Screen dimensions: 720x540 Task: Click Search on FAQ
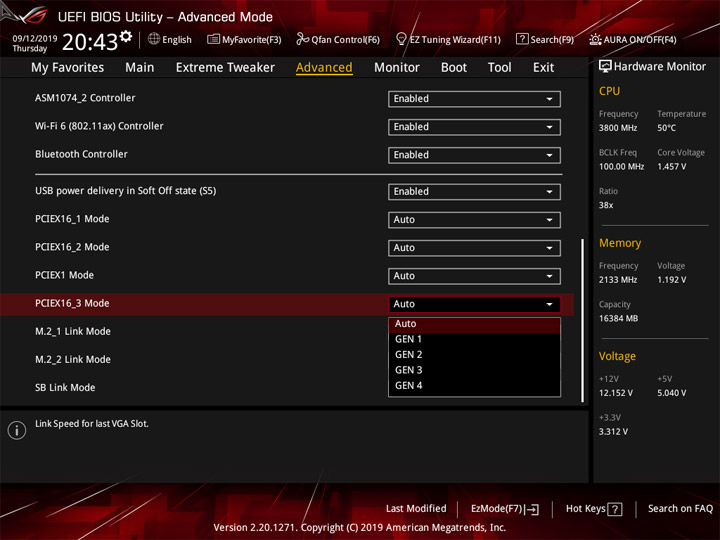tap(681, 509)
